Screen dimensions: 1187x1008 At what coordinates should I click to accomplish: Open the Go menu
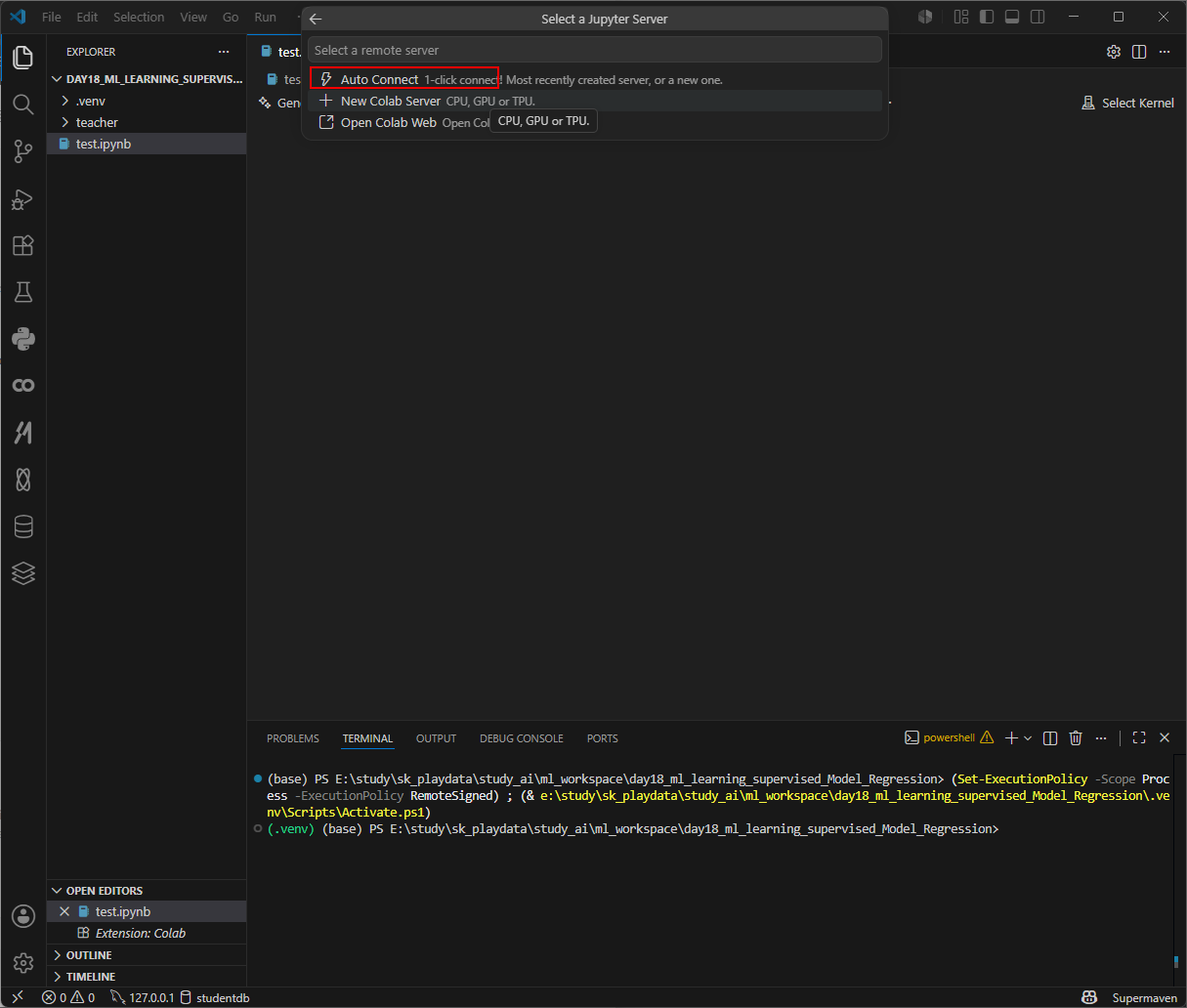[231, 17]
